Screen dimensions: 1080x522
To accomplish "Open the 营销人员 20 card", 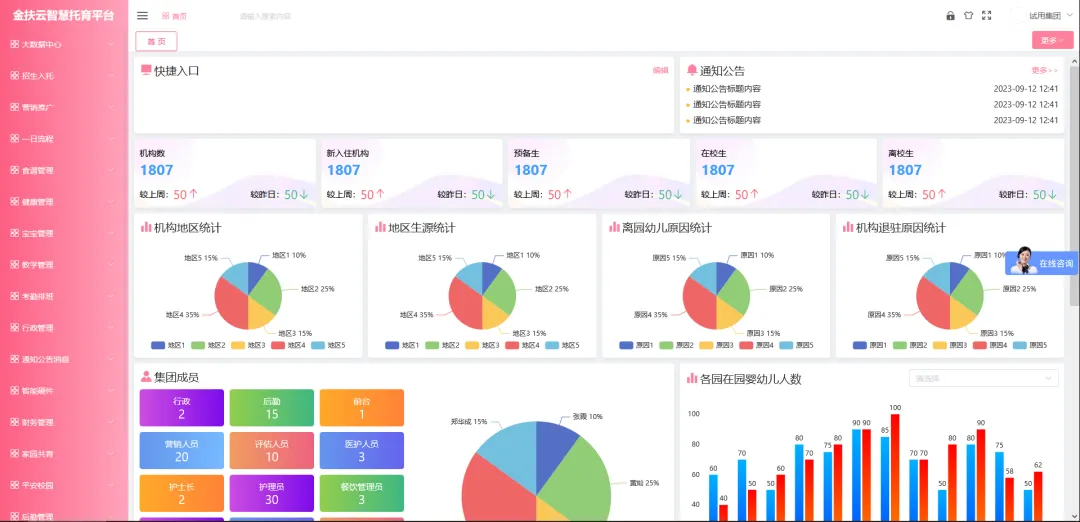I will coord(182,450).
